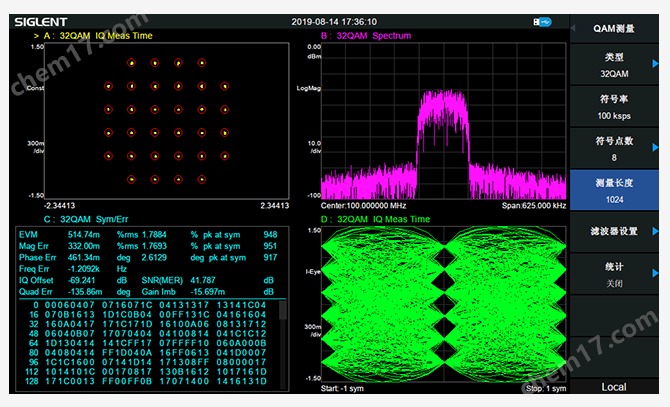Click the SIGLENT logo
Image resolution: width=670 pixels, height=407 pixels.
click(41, 22)
